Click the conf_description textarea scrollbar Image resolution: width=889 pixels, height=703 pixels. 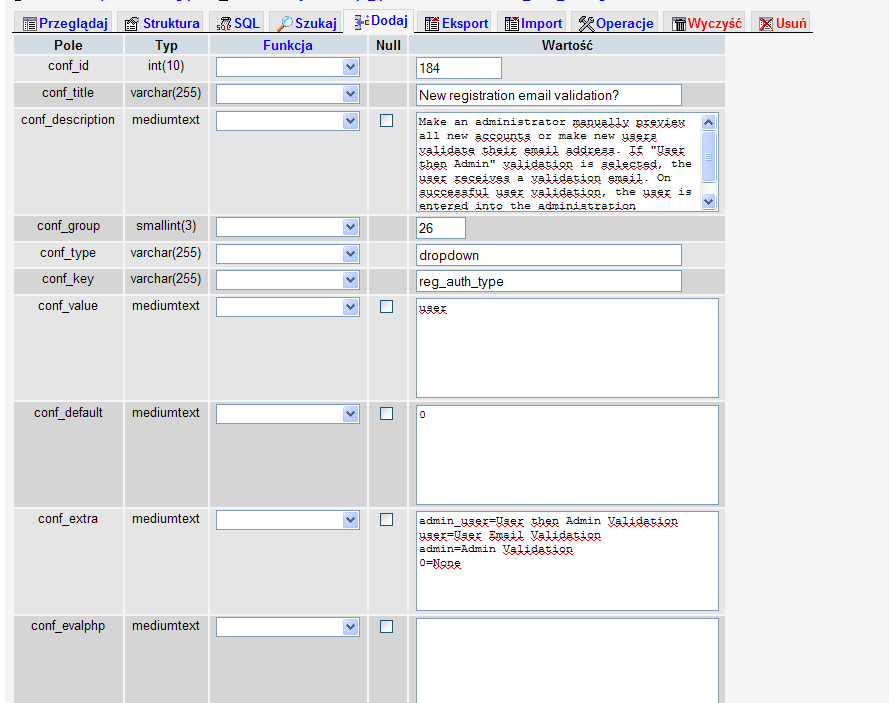pyautogui.click(x=709, y=161)
